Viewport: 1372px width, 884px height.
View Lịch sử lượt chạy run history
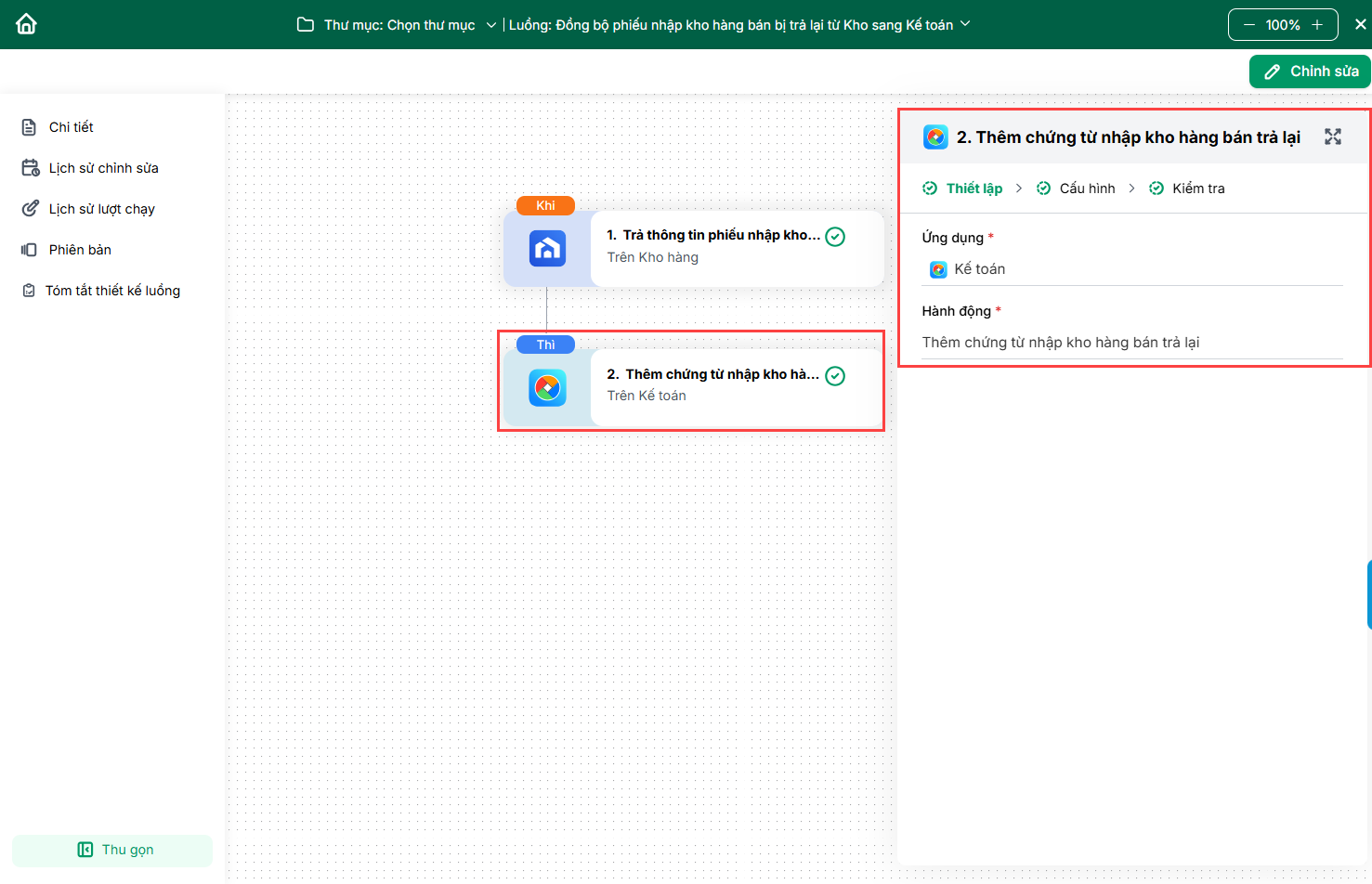101,209
